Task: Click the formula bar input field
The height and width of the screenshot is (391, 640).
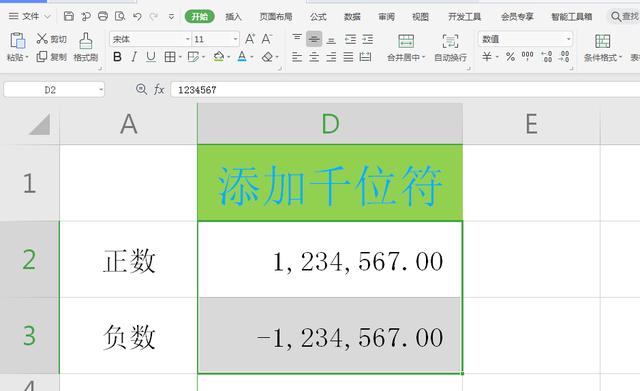Action: [x=405, y=90]
